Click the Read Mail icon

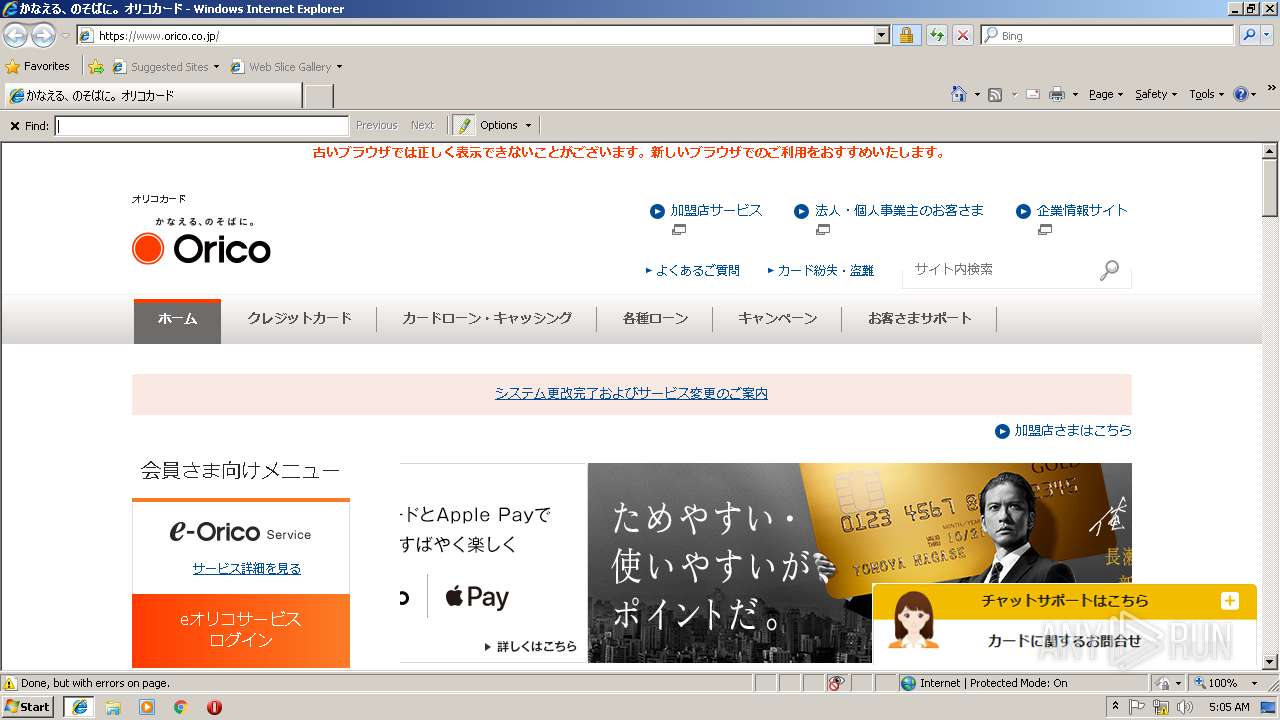1033,94
